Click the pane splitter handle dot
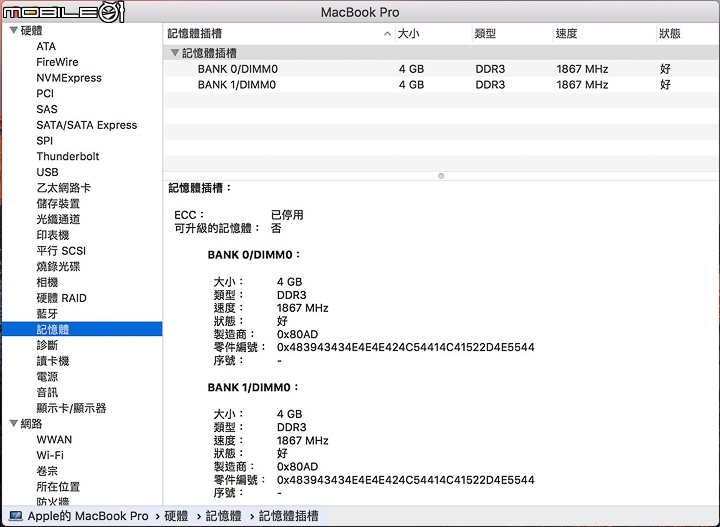 coord(441,176)
